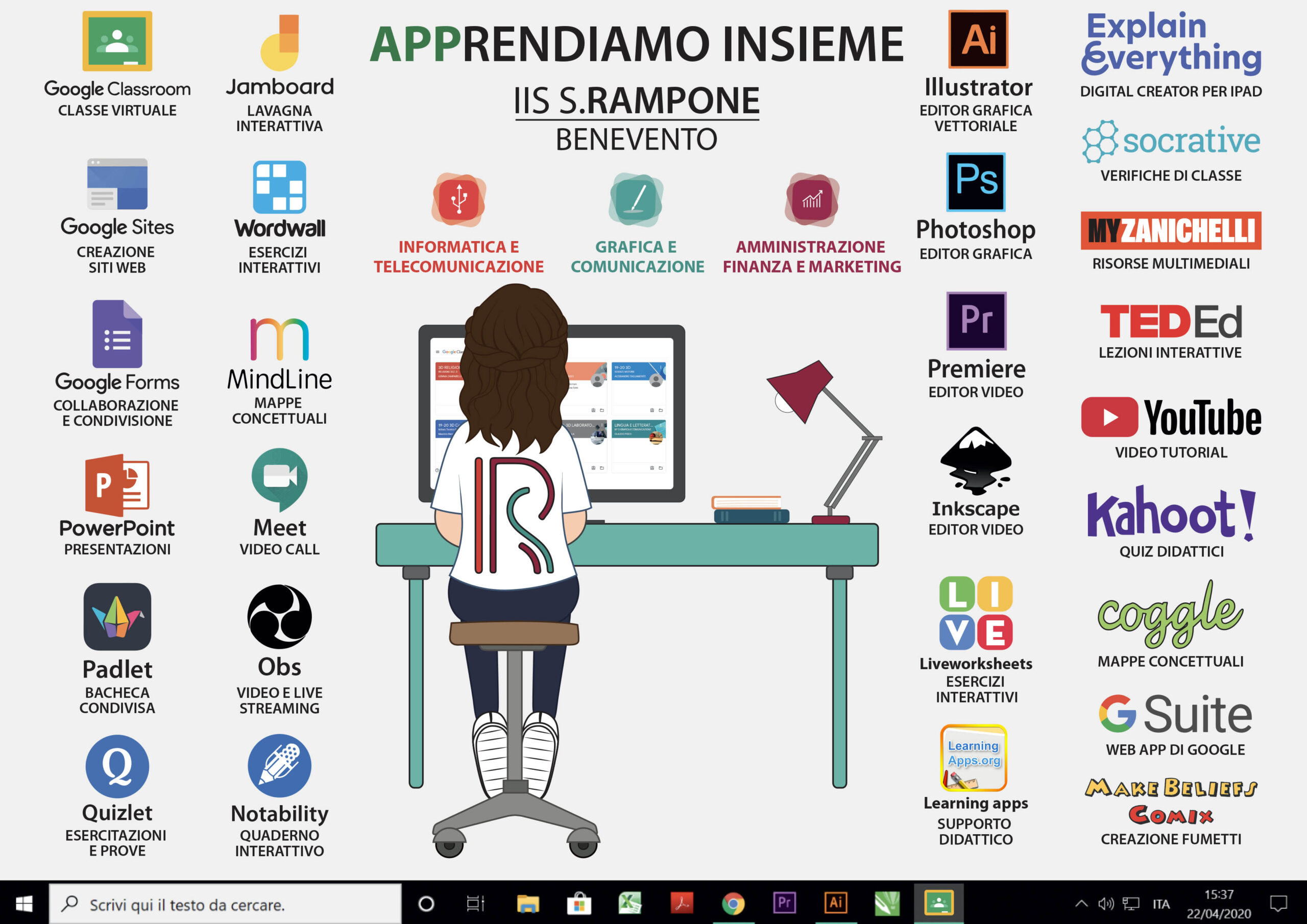The height and width of the screenshot is (924, 1307).
Task: Click the LearningApps.org icon
Action: point(974,758)
